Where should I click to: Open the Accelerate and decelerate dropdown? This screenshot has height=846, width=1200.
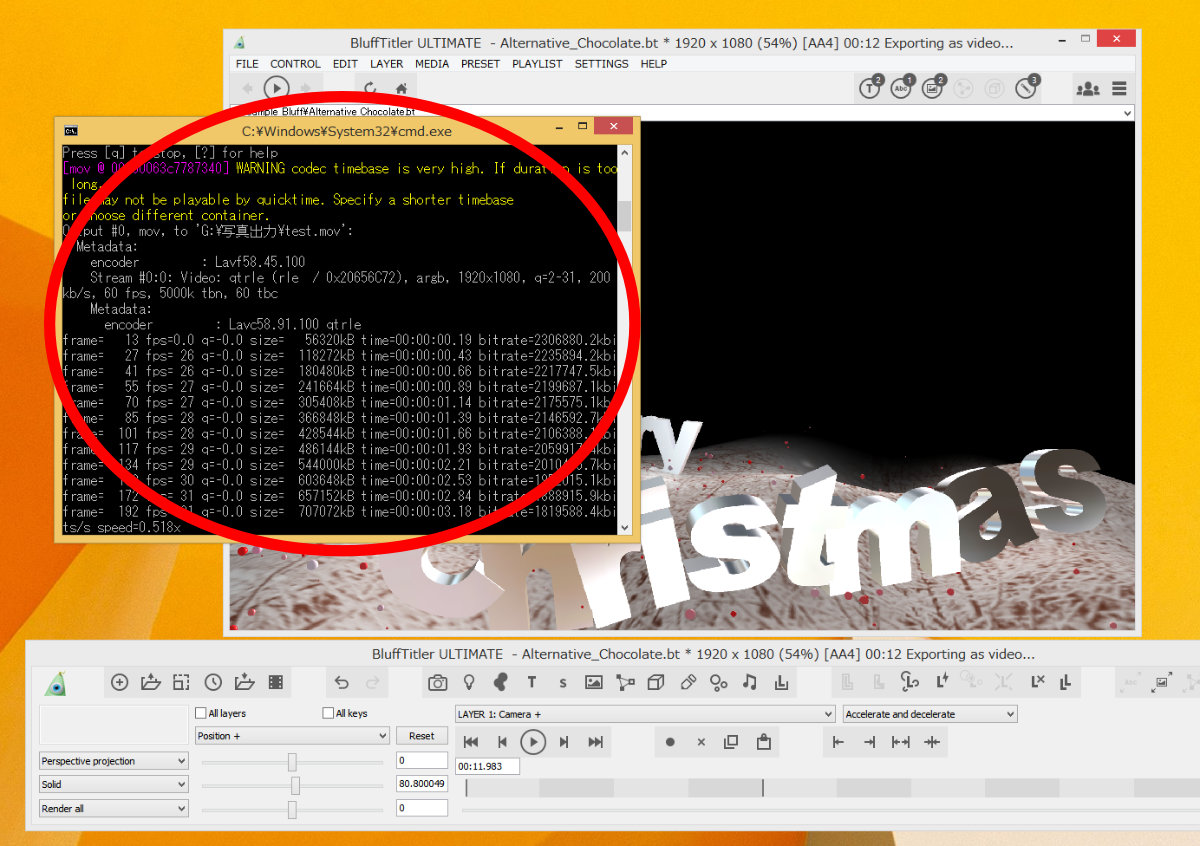coord(930,714)
